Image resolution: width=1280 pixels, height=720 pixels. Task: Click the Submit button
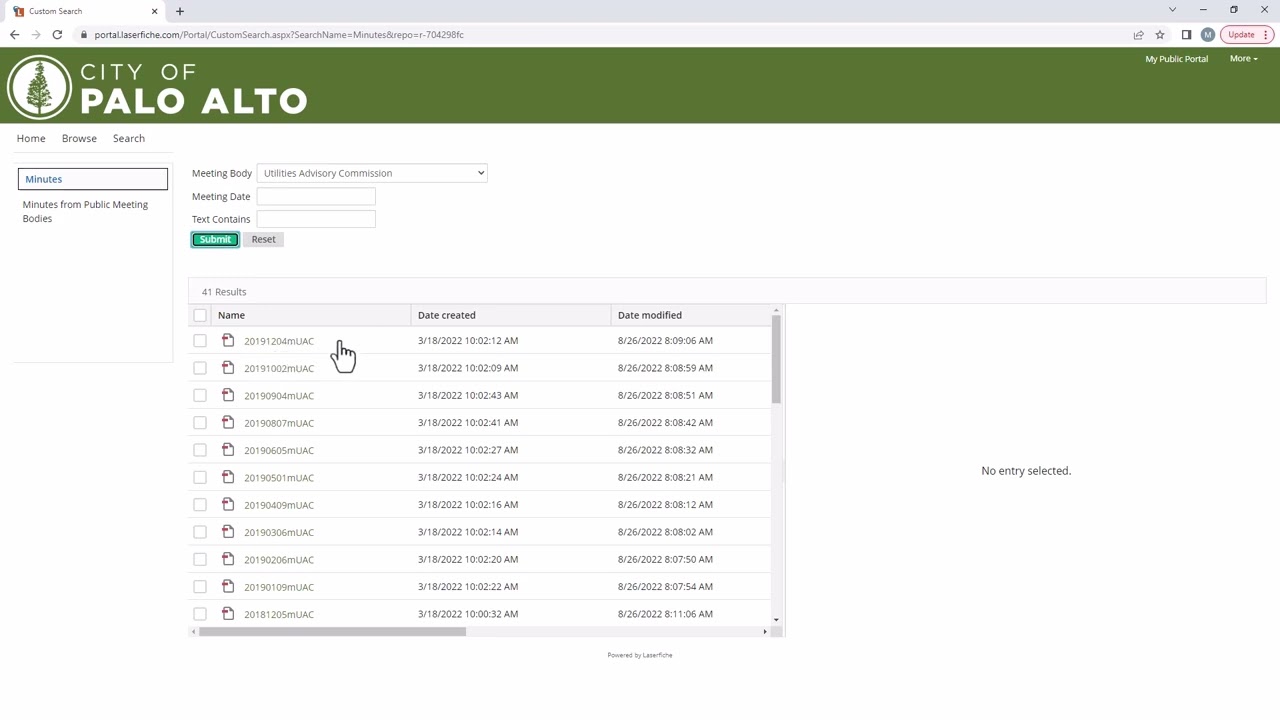(215, 239)
